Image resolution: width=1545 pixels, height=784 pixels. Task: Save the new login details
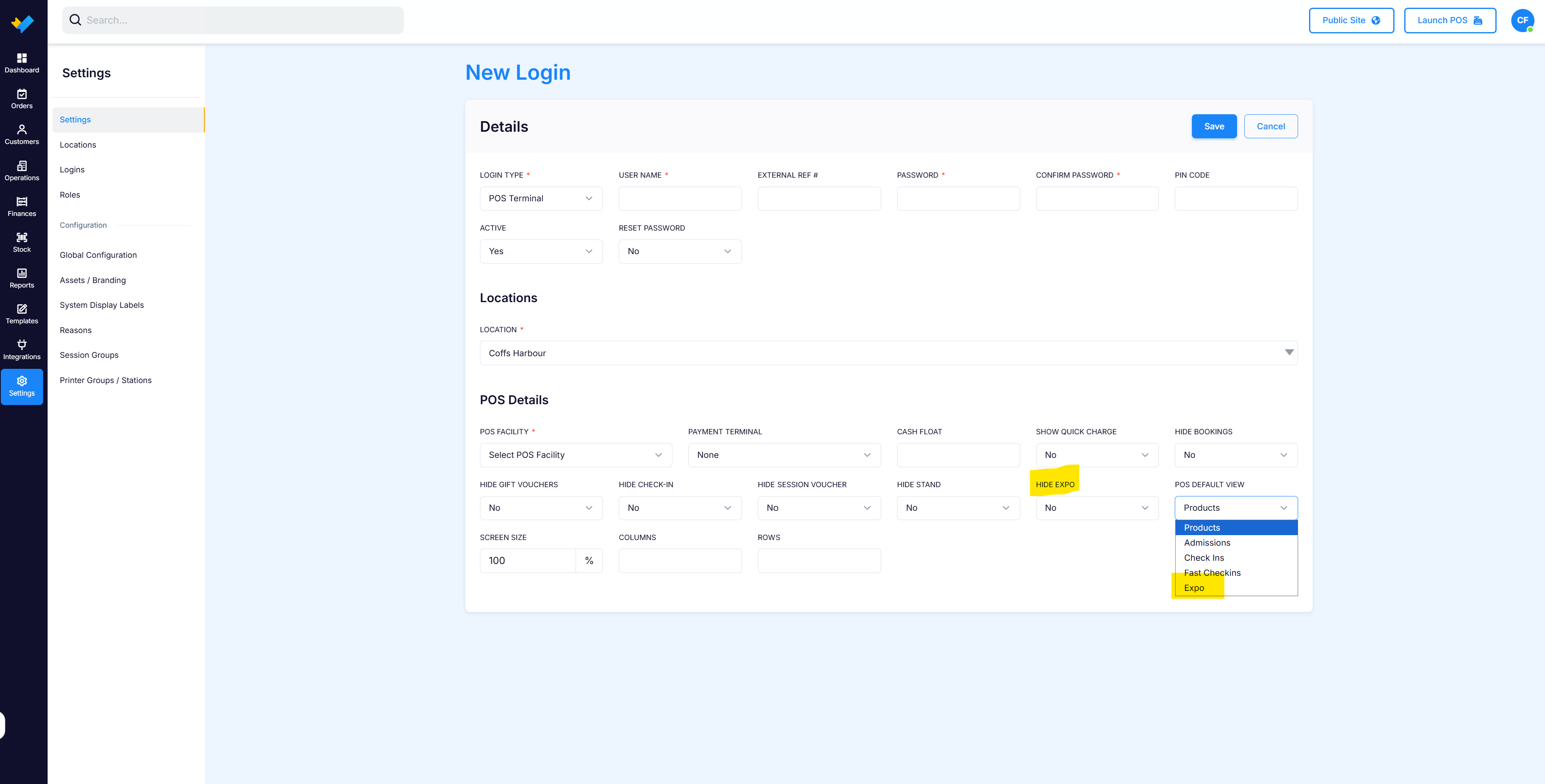pos(1214,126)
